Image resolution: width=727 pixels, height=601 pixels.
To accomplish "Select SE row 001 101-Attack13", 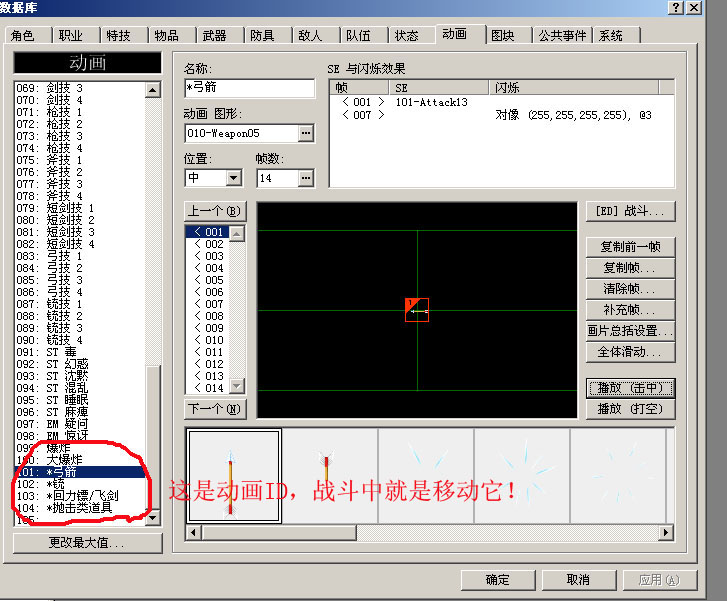I will [501, 102].
